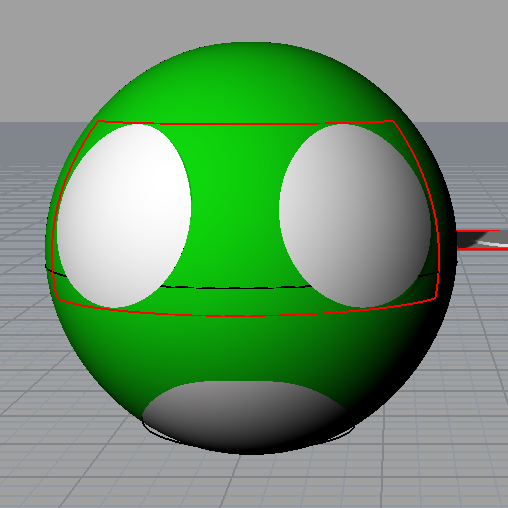Select the gray shaded circular patch on sphere

[355, 216]
